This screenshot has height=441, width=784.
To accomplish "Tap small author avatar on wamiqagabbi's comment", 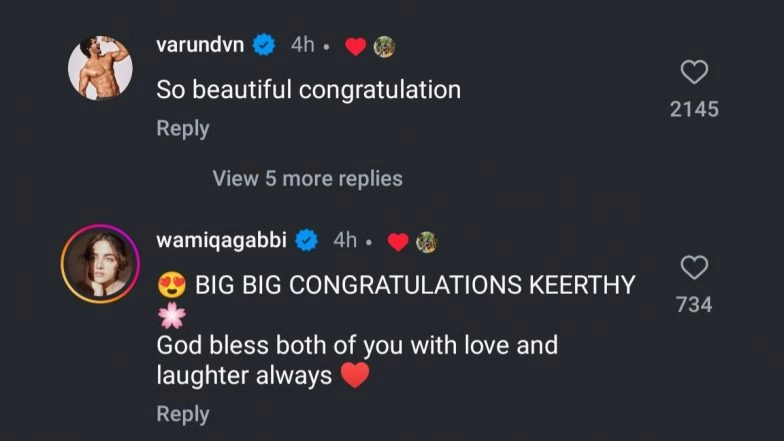I will tap(426, 242).
